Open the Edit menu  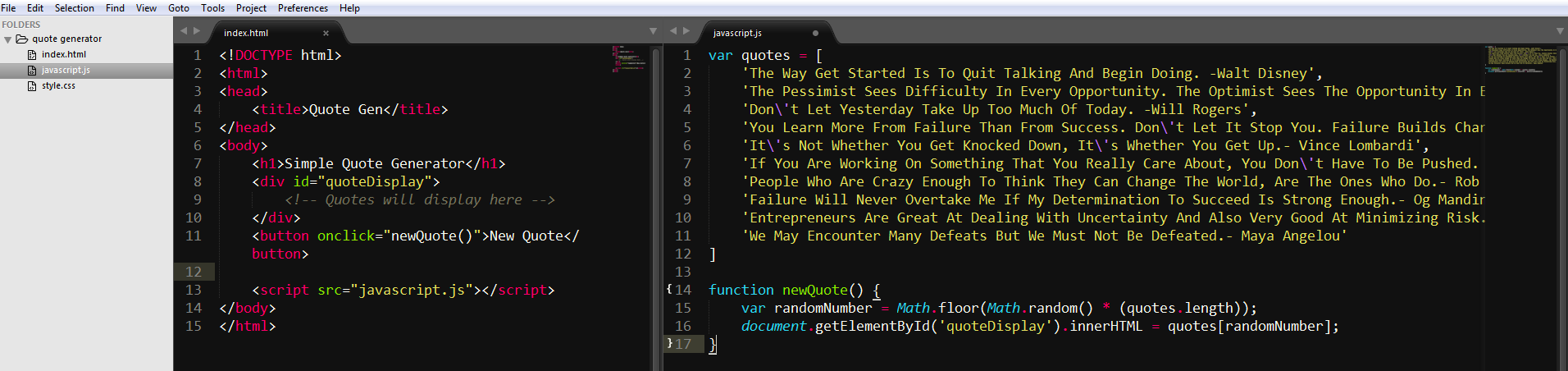[35, 8]
